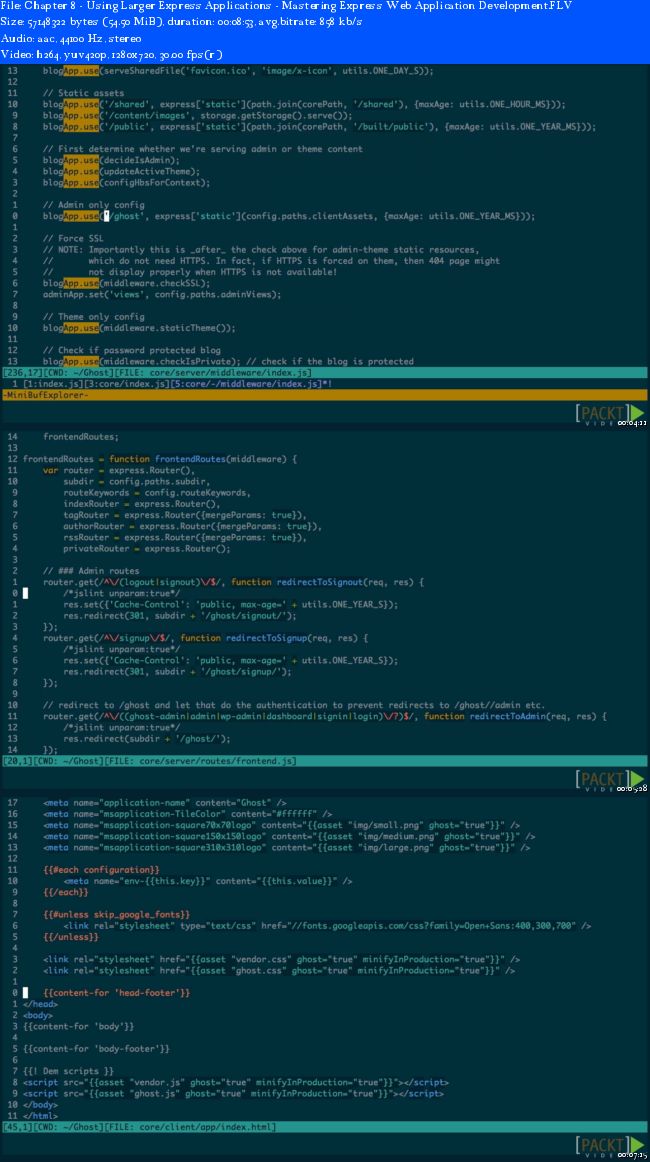Click the '// Admin only config' comment
The height and width of the screenshot is (1162, 650).
click(93, 205)
